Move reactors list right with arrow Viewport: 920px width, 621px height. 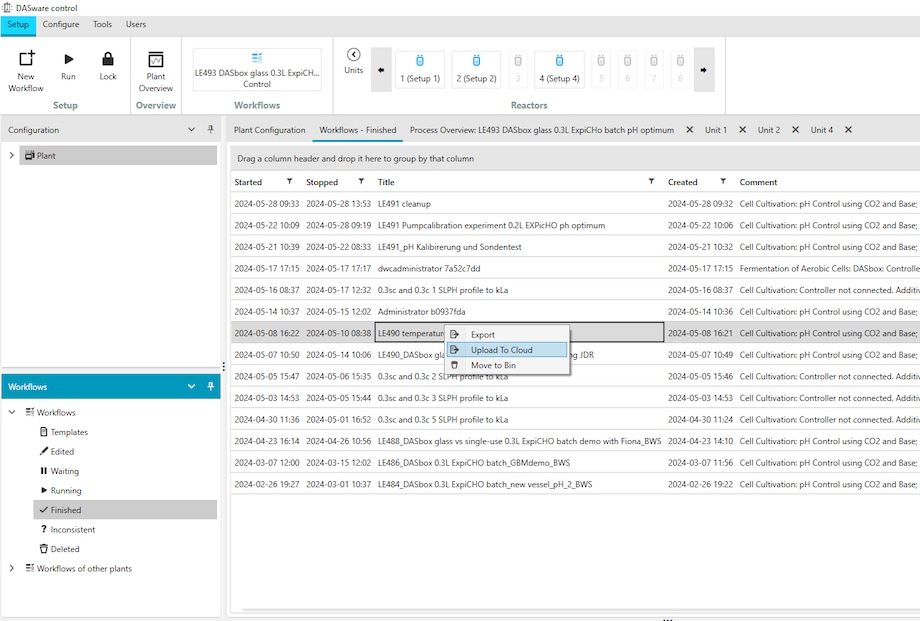tap(703, 70)
